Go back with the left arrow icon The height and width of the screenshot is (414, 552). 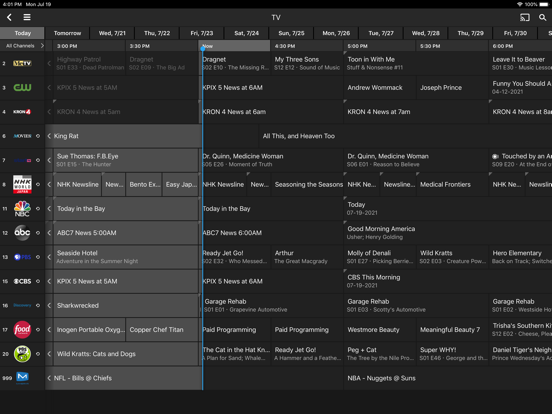tap(10, 17)
